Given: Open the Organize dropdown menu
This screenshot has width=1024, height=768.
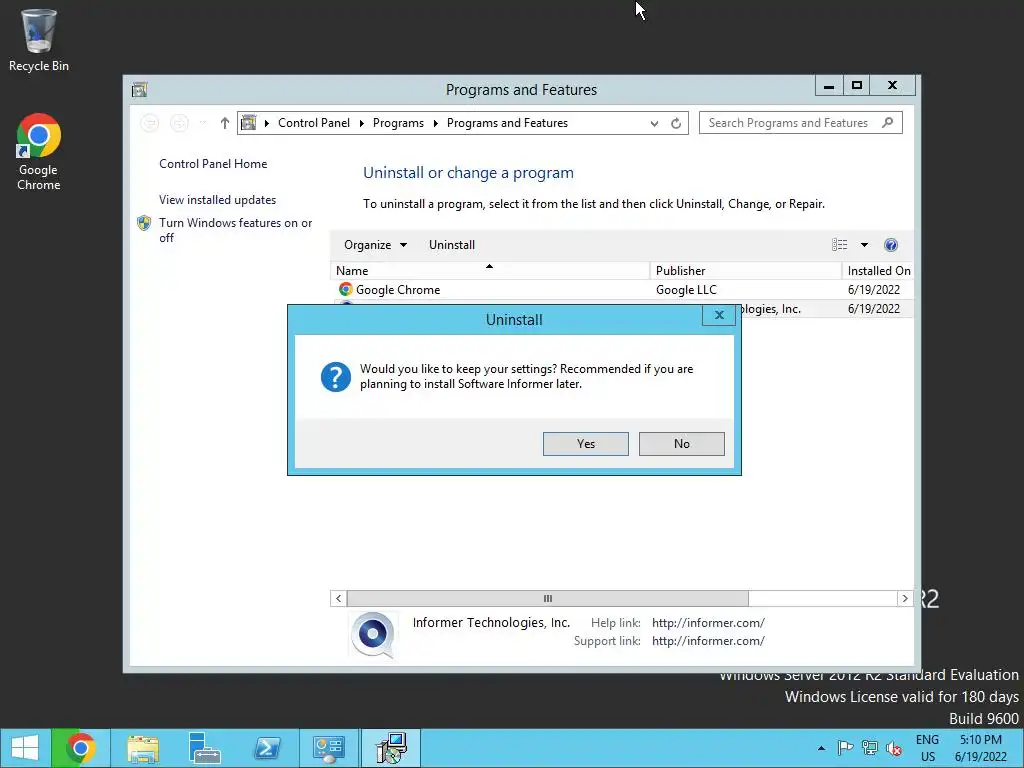Looking at the screenshot, I should 376,245.
